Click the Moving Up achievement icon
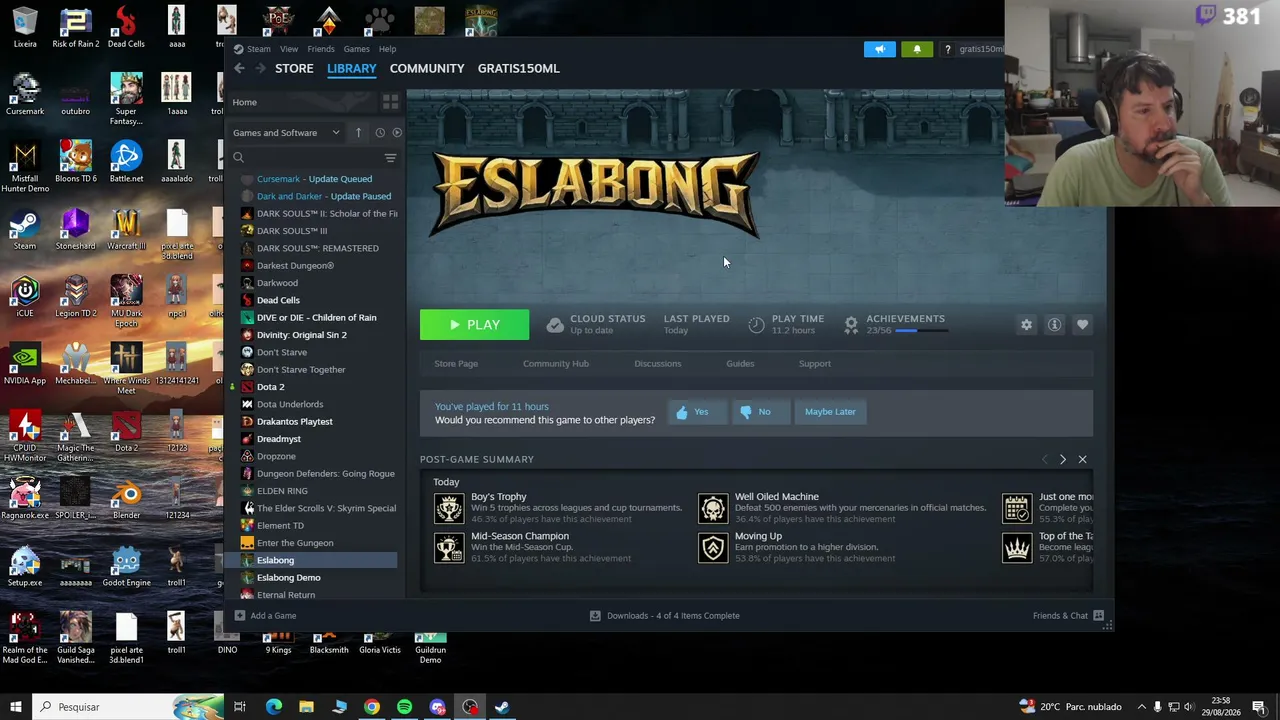 713,547
